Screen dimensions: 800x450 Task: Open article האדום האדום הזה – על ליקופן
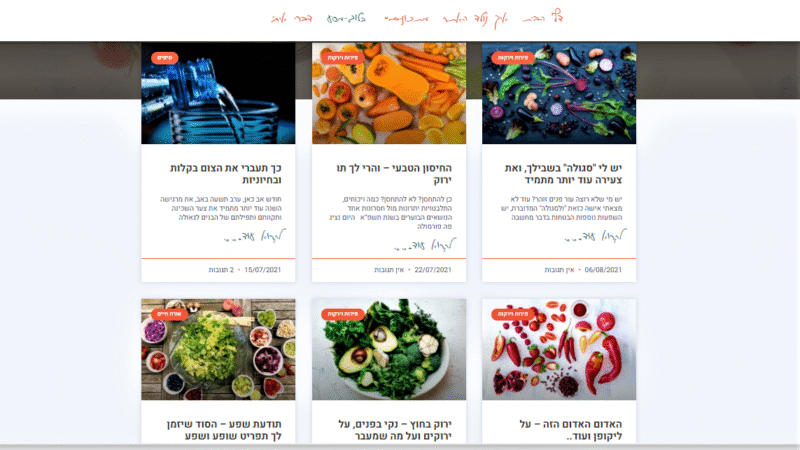(x=570, y=430)
